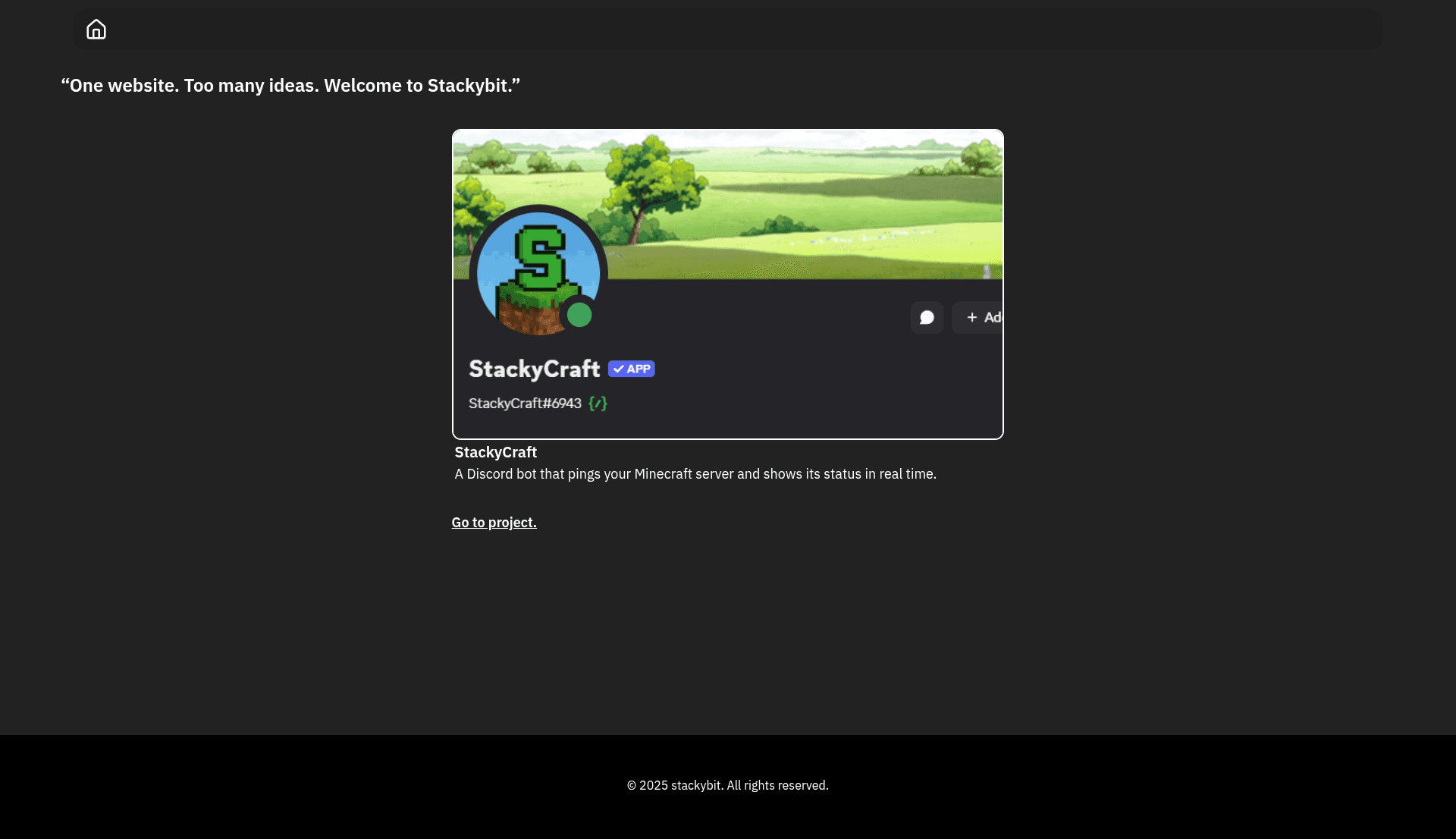Screen dimensions: 1456x839
Task: Open the navigation bar at the top
Action: coord(728,29)
